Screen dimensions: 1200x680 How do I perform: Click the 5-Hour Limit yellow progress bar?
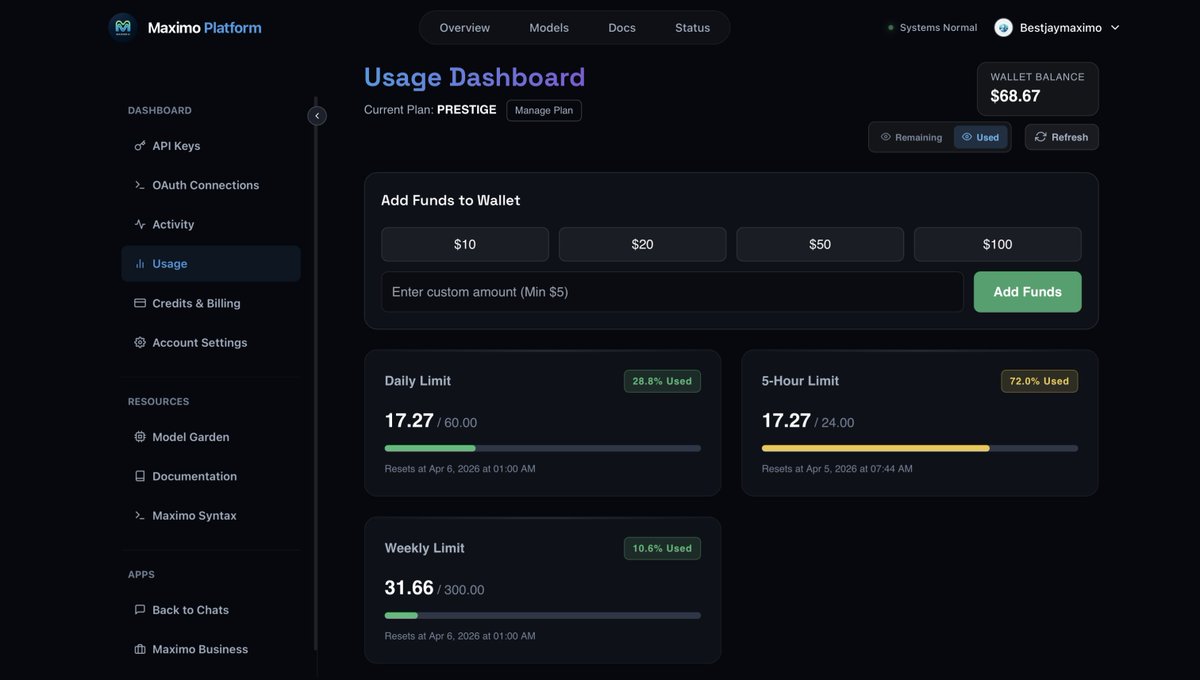[920, 448]
